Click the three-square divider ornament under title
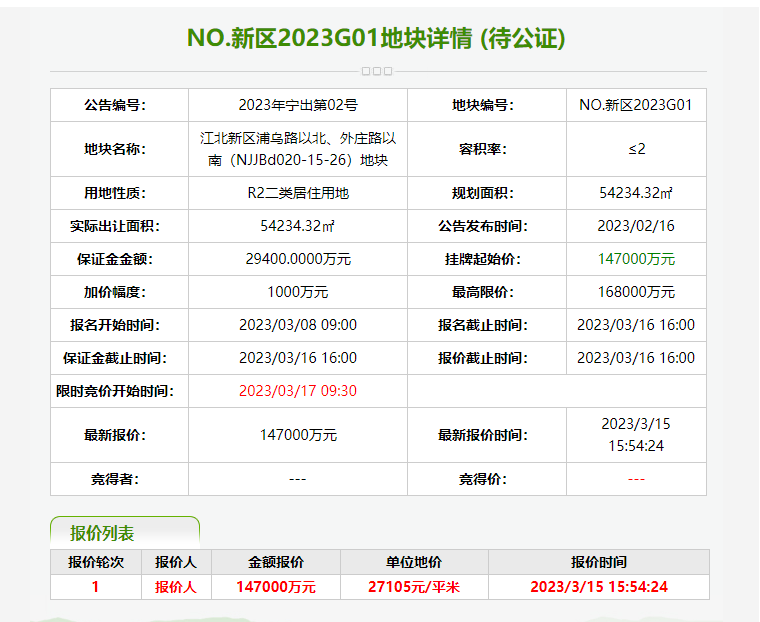Image resolution: width=760 pixels, height=622 pixels. click(377, 71)
